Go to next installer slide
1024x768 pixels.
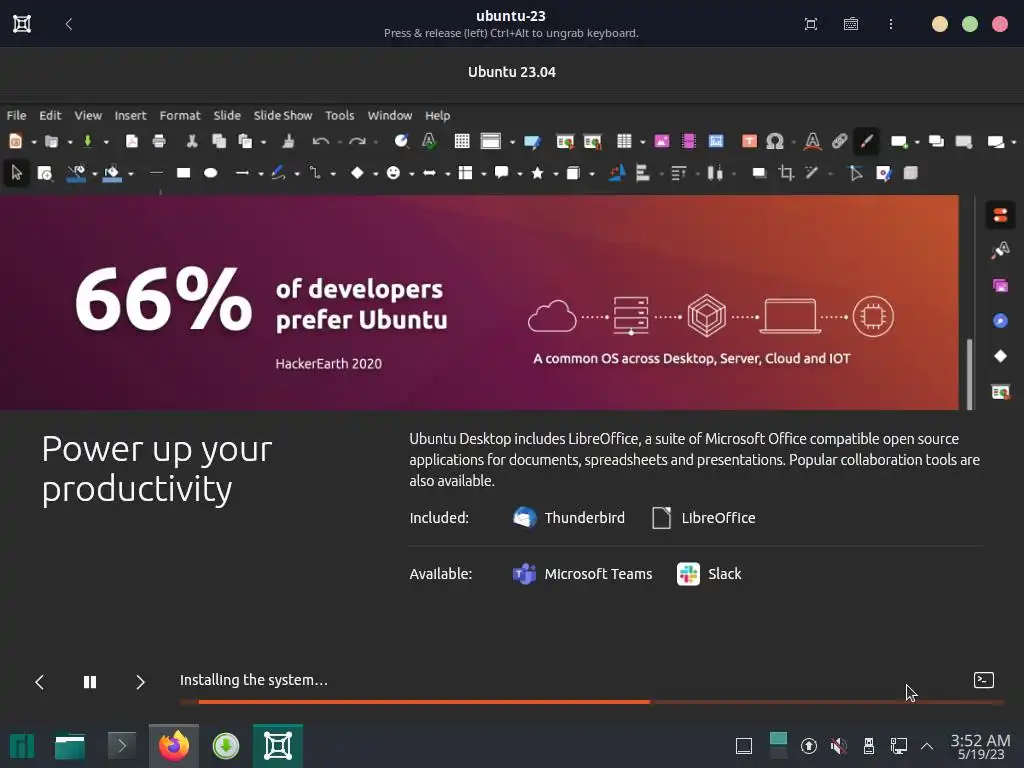(x=140, y=682)
